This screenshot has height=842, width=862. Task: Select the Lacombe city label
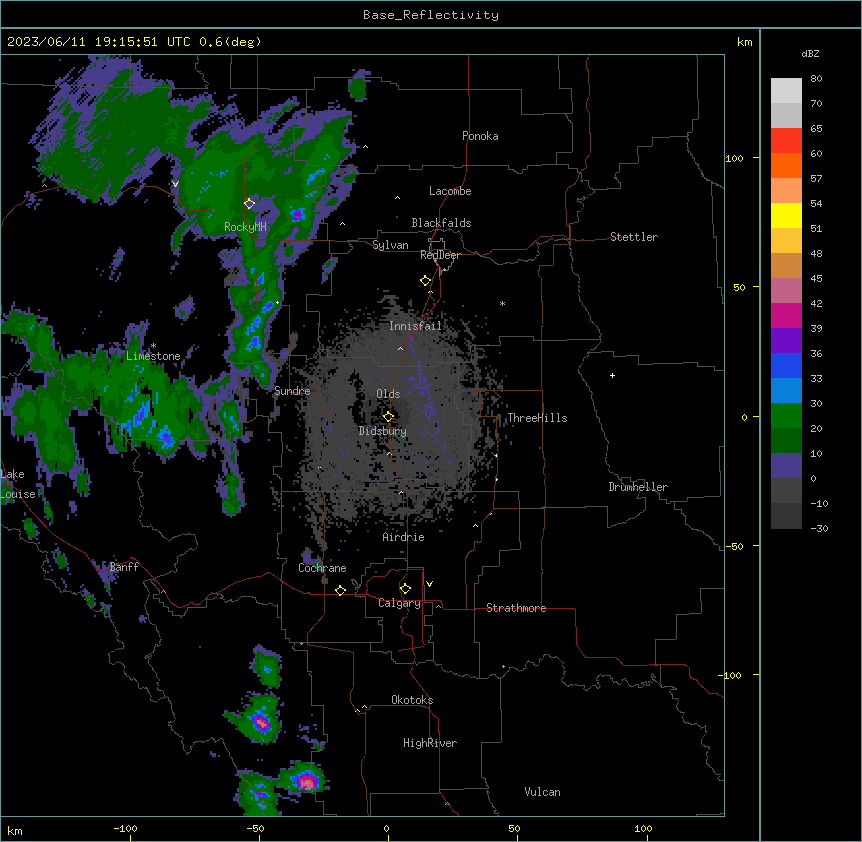[x=450, y=191]
